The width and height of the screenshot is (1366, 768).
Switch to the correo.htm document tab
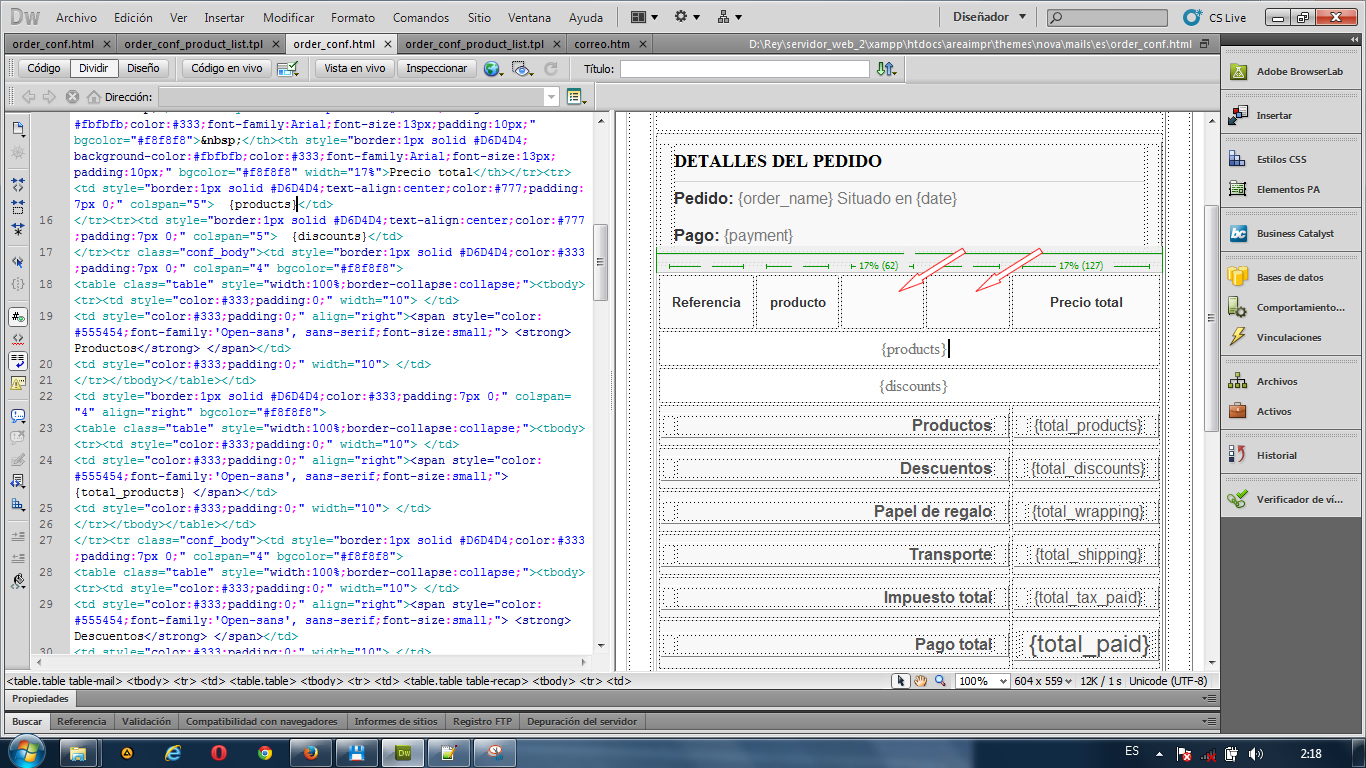(x=602, y=44)
